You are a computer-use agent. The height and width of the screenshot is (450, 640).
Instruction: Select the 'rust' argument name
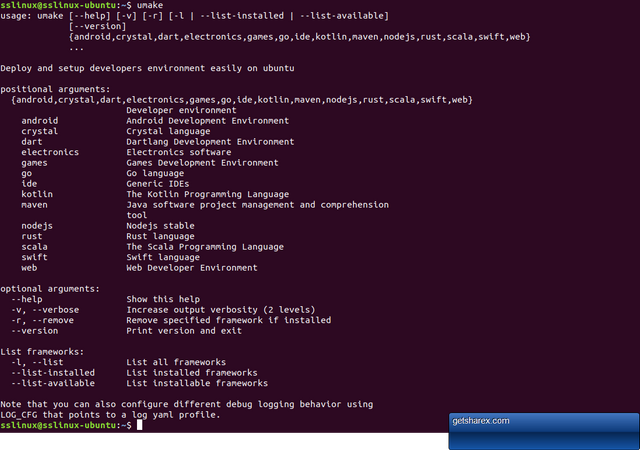32,236
